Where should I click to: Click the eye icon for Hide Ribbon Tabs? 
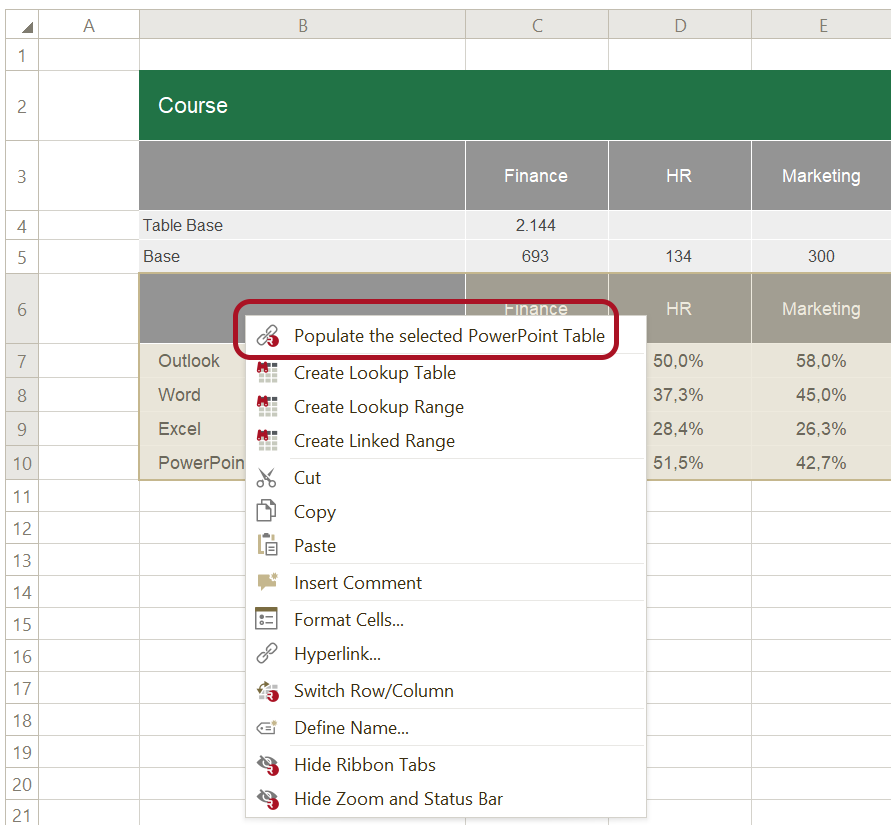267,765
